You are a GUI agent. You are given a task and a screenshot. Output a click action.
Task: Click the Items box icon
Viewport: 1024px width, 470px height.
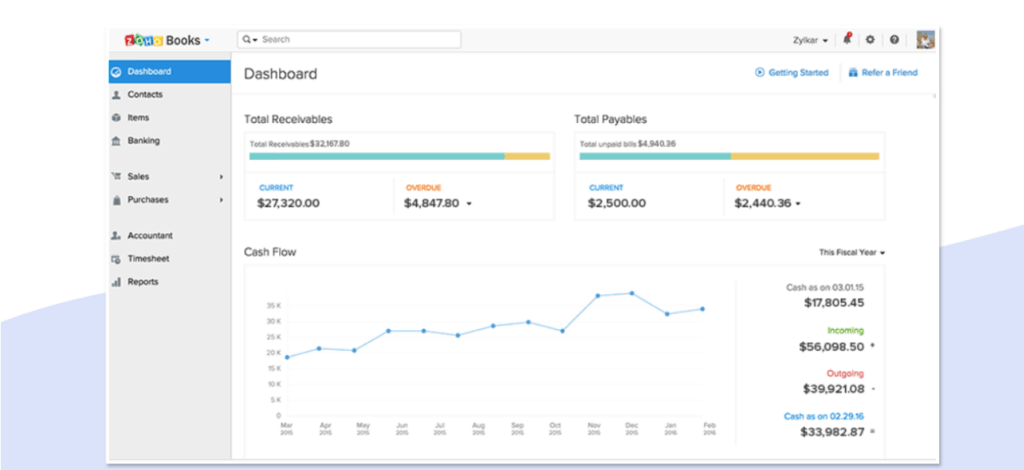click(x=116, y=118)
